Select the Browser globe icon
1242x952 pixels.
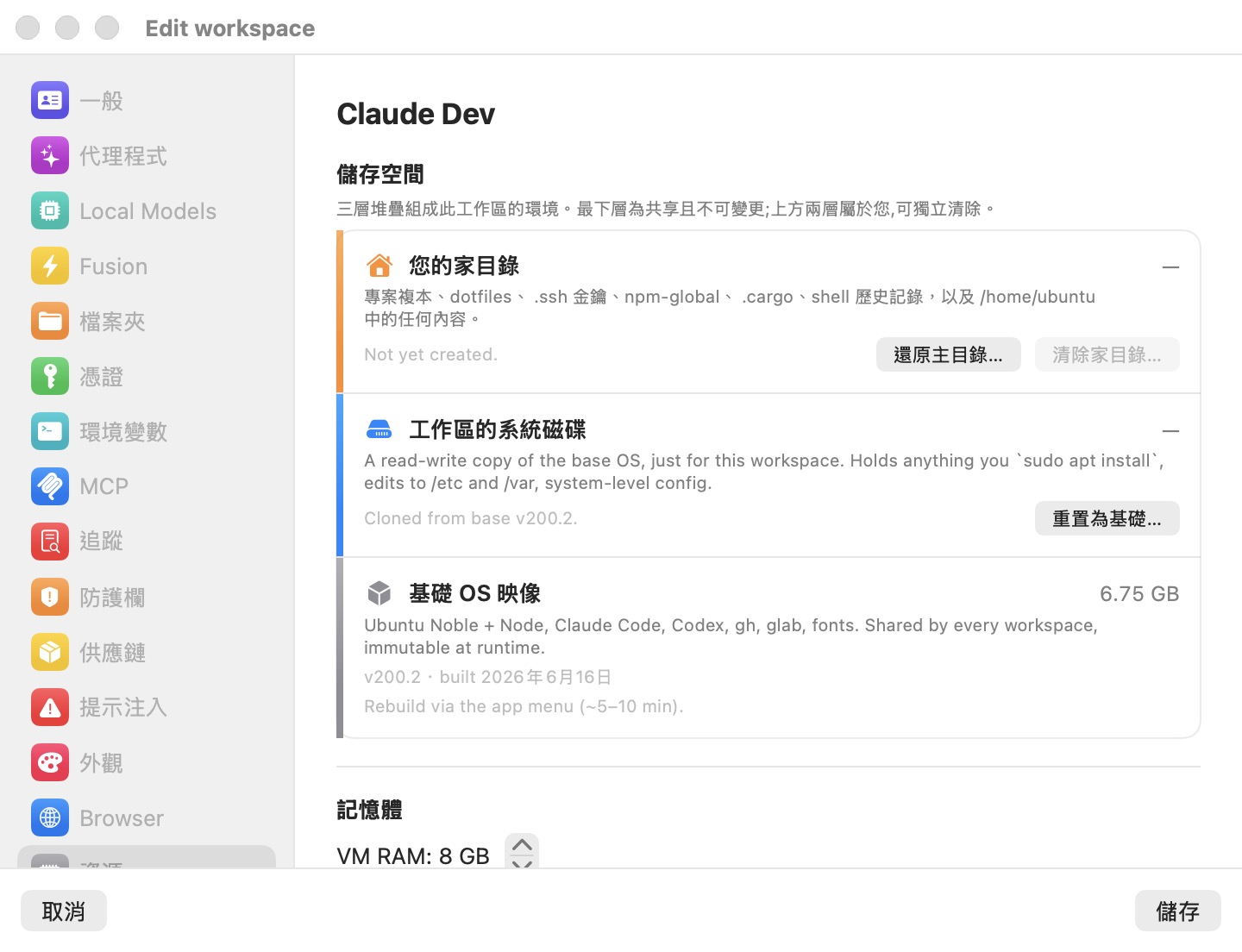pos(50,817)
